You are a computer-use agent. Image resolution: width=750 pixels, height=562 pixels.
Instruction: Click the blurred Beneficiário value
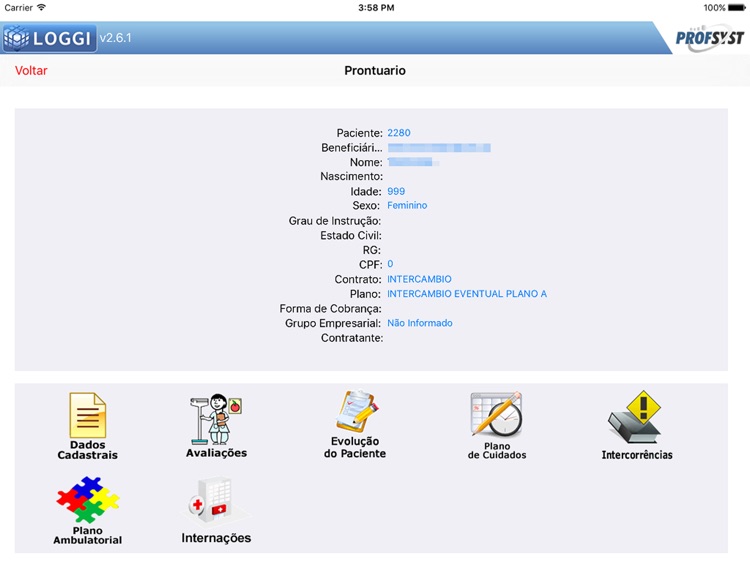coord(439,148)
